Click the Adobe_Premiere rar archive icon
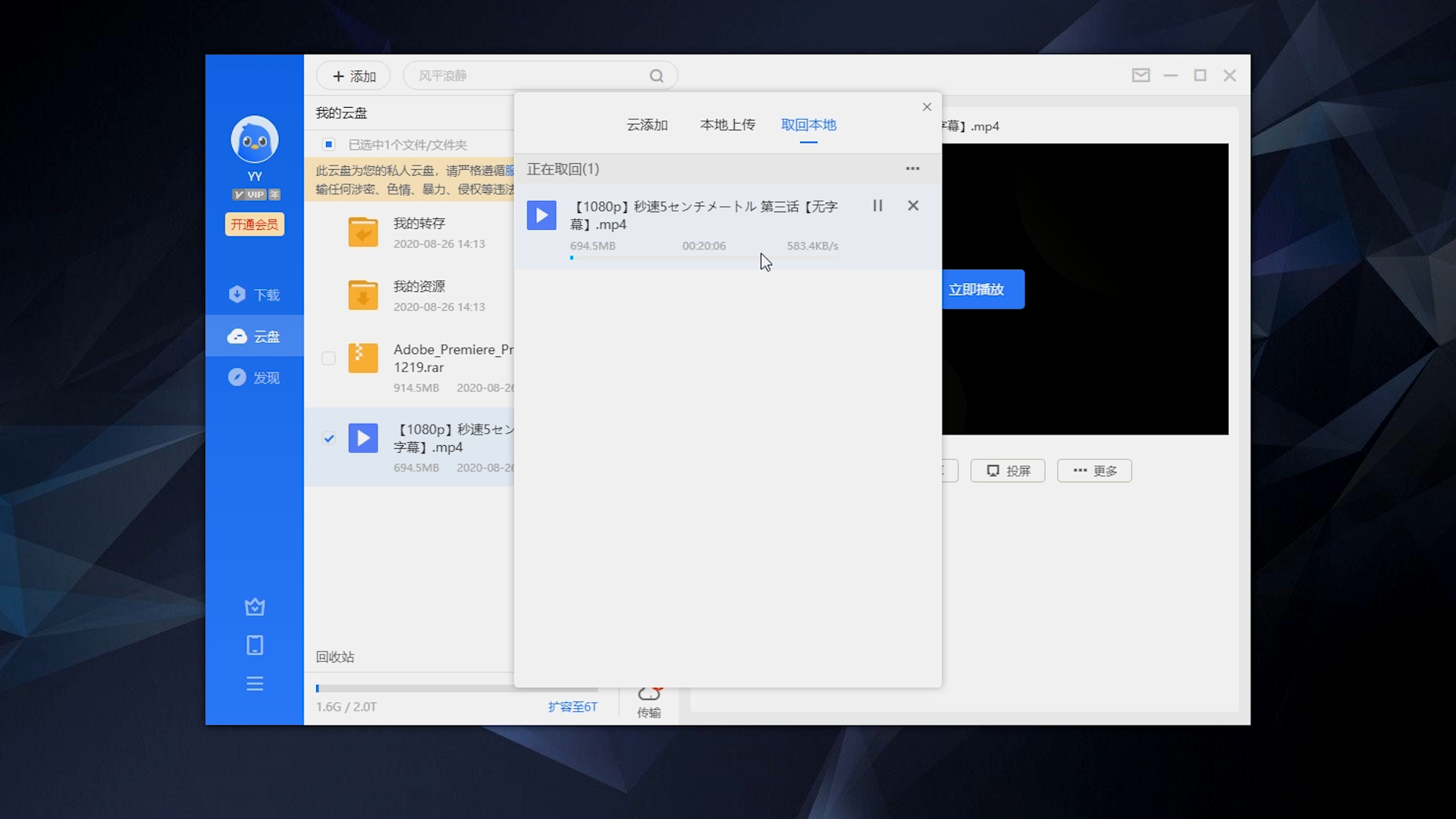1456x819 pixels. (363, 358)
